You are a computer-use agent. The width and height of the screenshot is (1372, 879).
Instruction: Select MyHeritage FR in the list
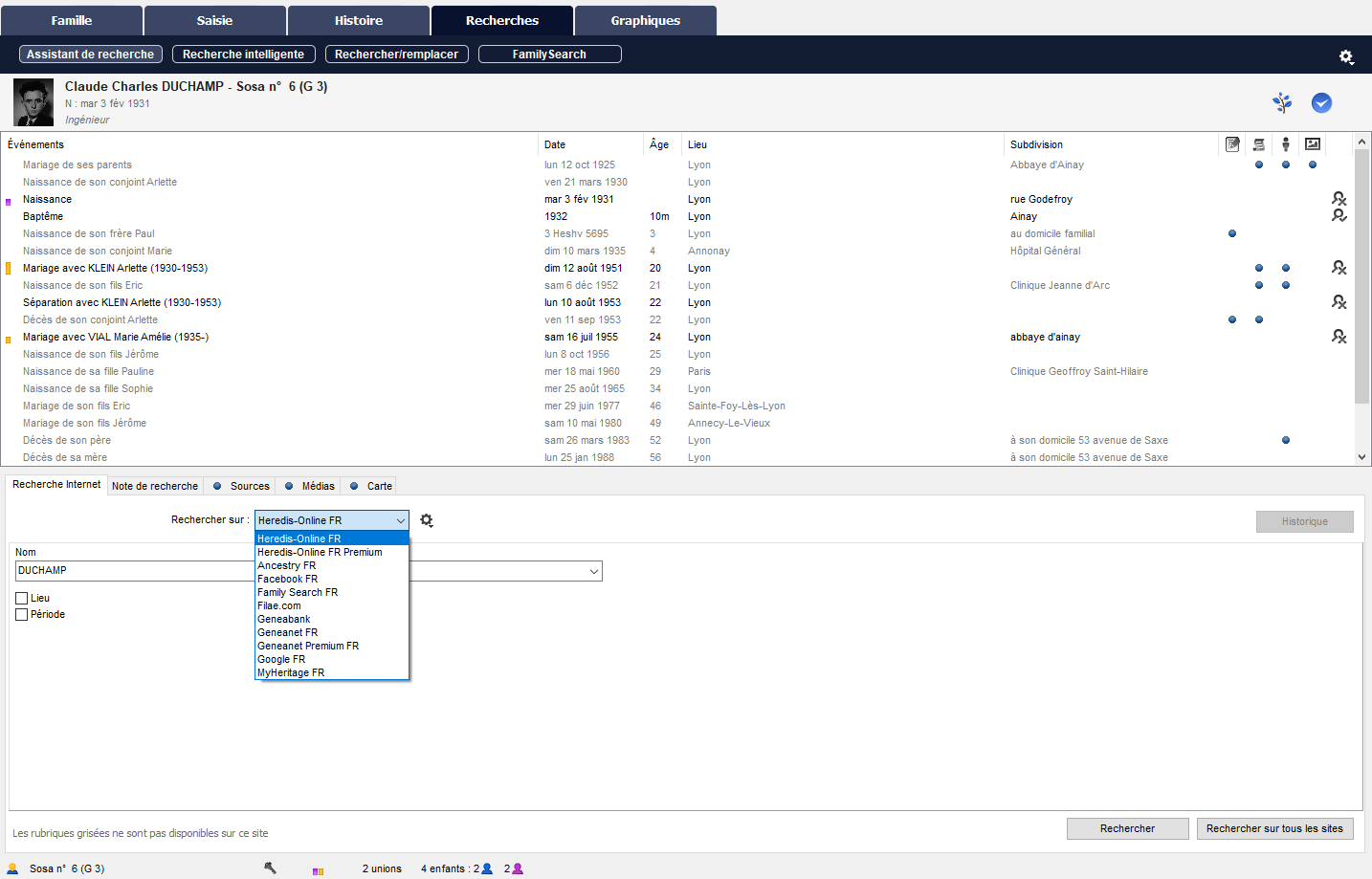click(332, 672)
